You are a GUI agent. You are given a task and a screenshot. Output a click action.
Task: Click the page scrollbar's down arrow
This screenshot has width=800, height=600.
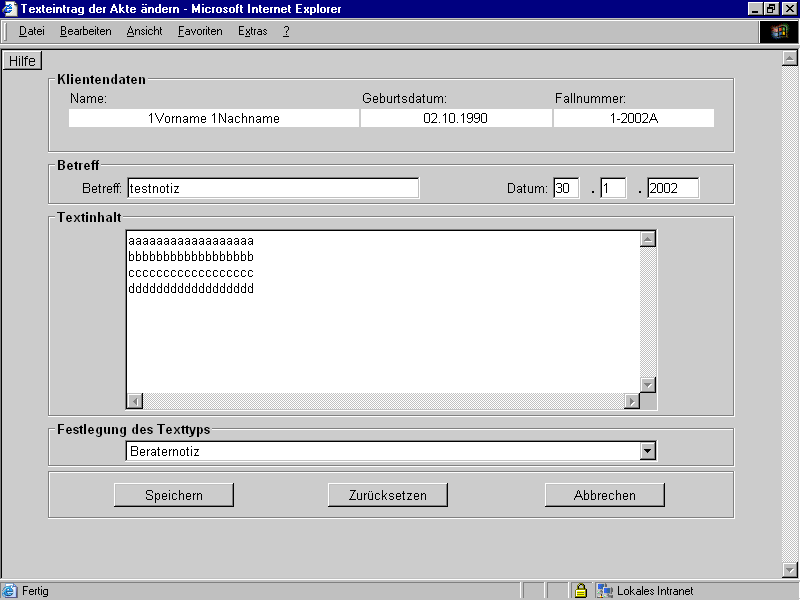(x=789, y=570)
